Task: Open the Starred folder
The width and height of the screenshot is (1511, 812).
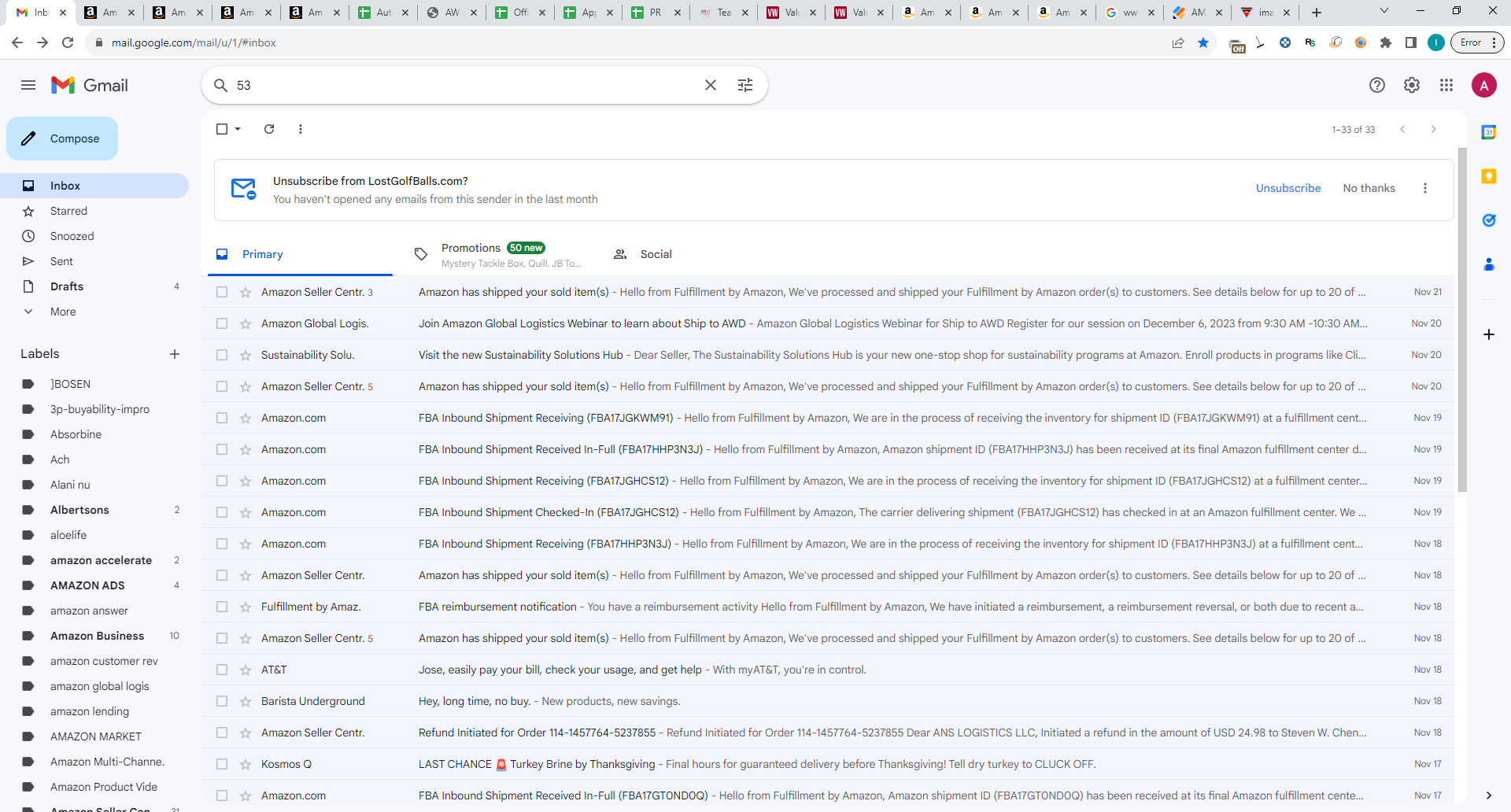Action: tap(94, 211)
